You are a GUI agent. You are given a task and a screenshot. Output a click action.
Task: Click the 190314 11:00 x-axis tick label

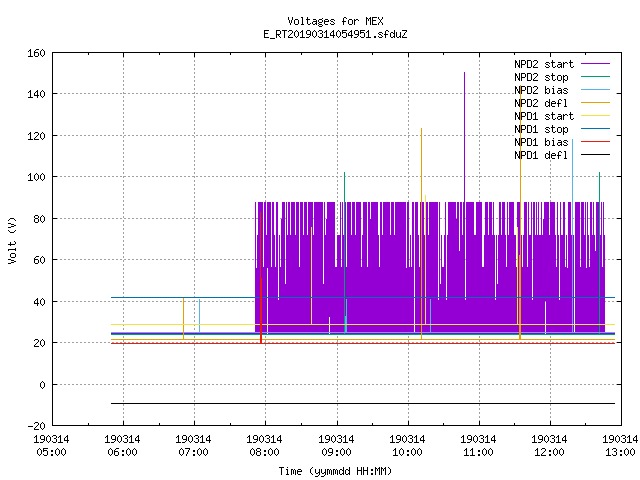click(478, 446)
